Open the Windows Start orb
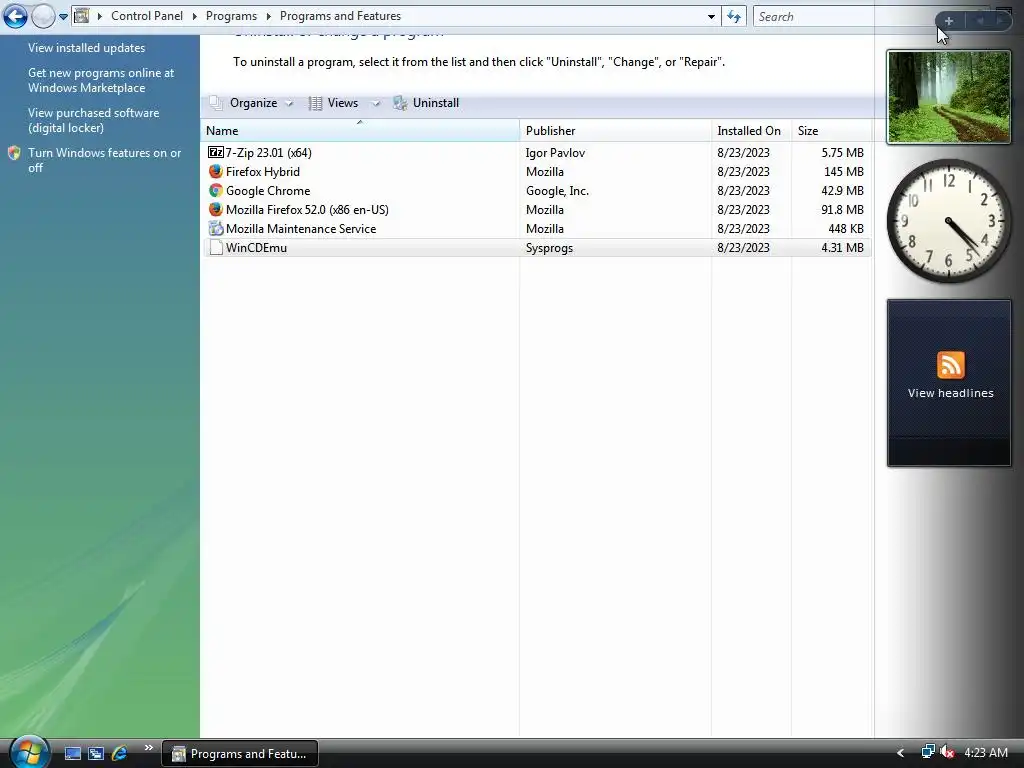 tap(29, 752)
